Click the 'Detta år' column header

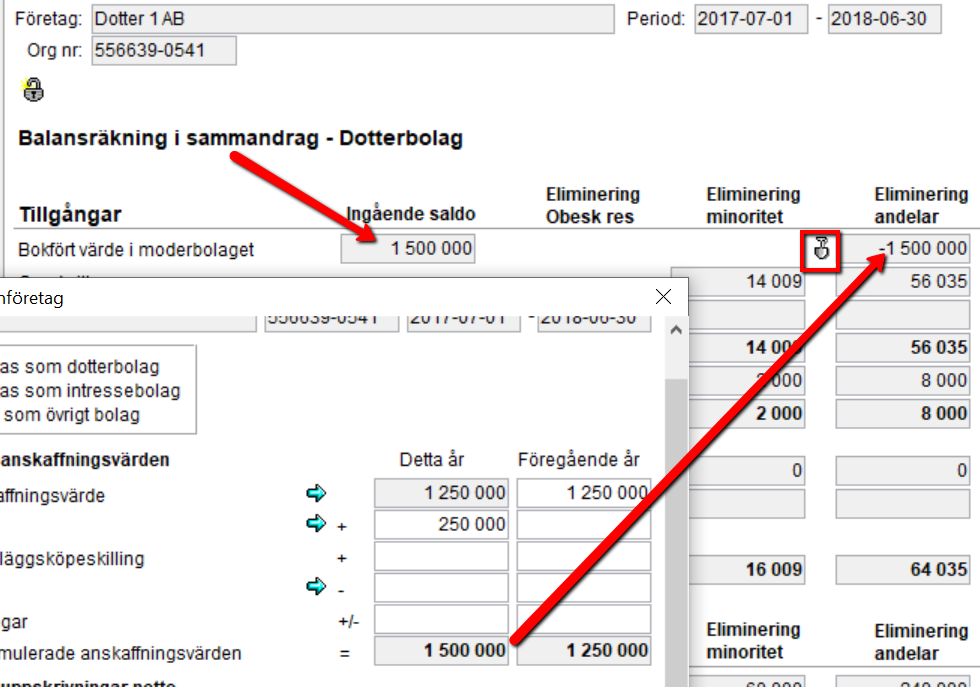tap(431, 460)
